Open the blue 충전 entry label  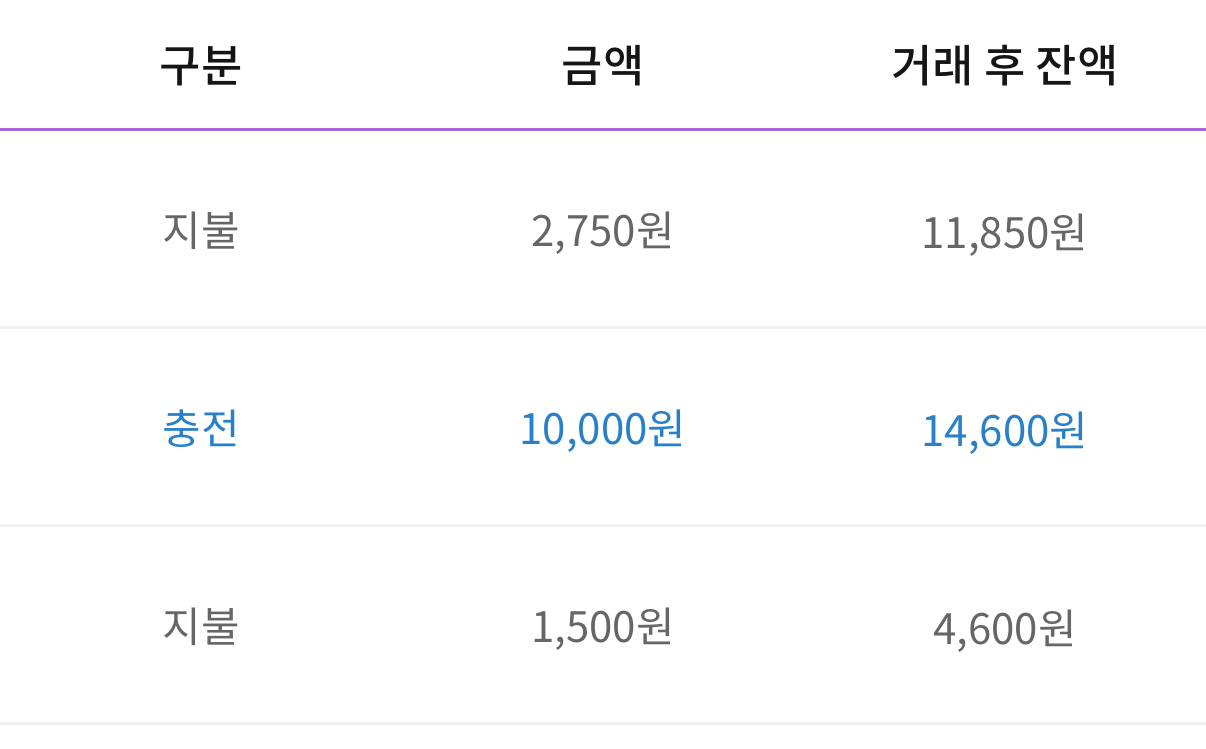click(x=200, y=429)
